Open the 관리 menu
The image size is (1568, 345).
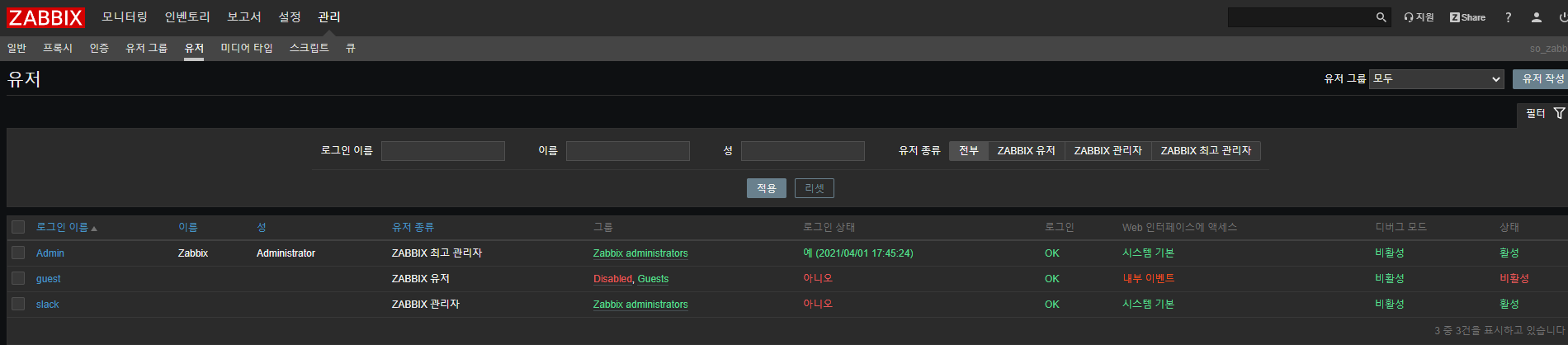pos(329,17)
